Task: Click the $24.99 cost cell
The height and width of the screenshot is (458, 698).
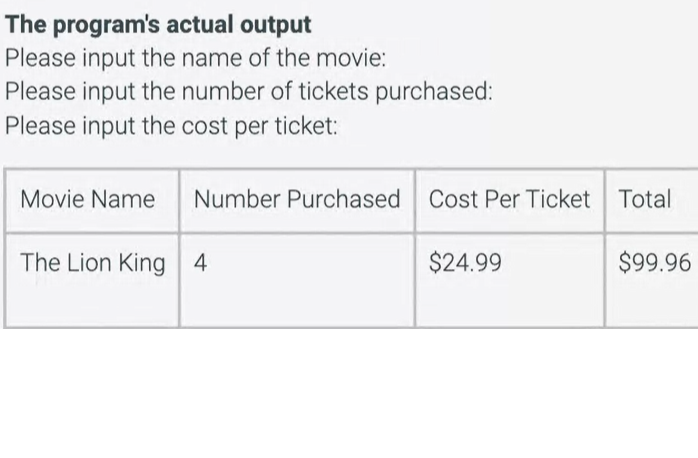Action: (x=509, y=280)
